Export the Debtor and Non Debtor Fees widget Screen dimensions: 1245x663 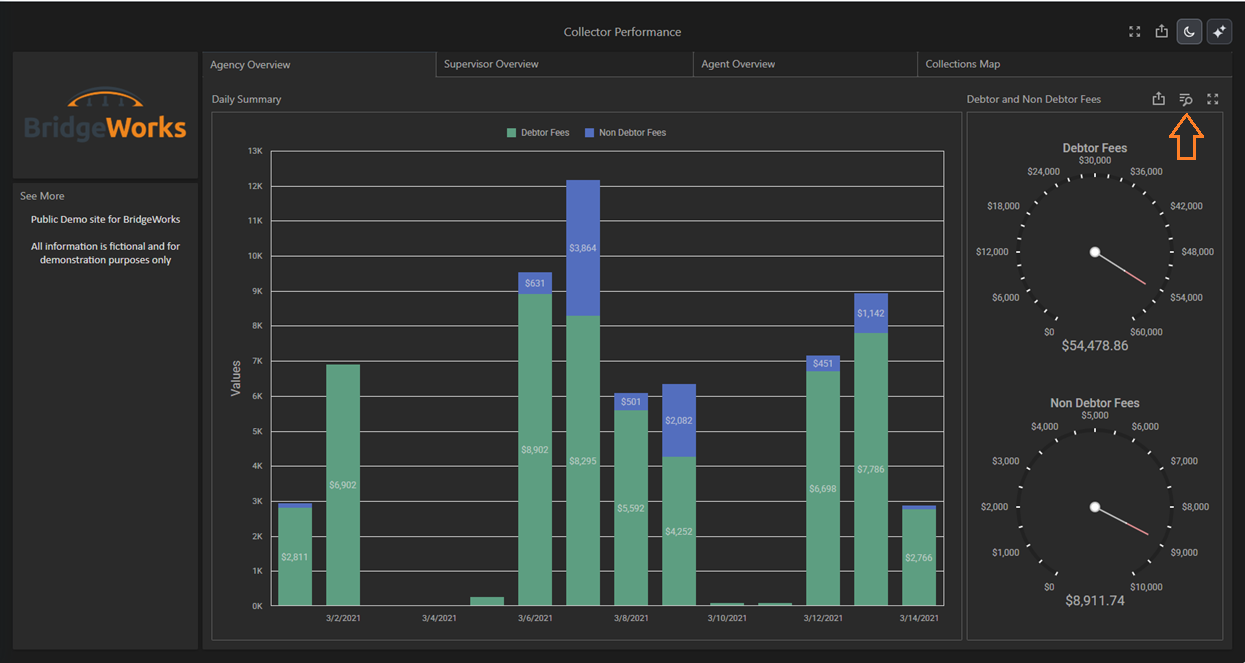(x=1158, y=99)
